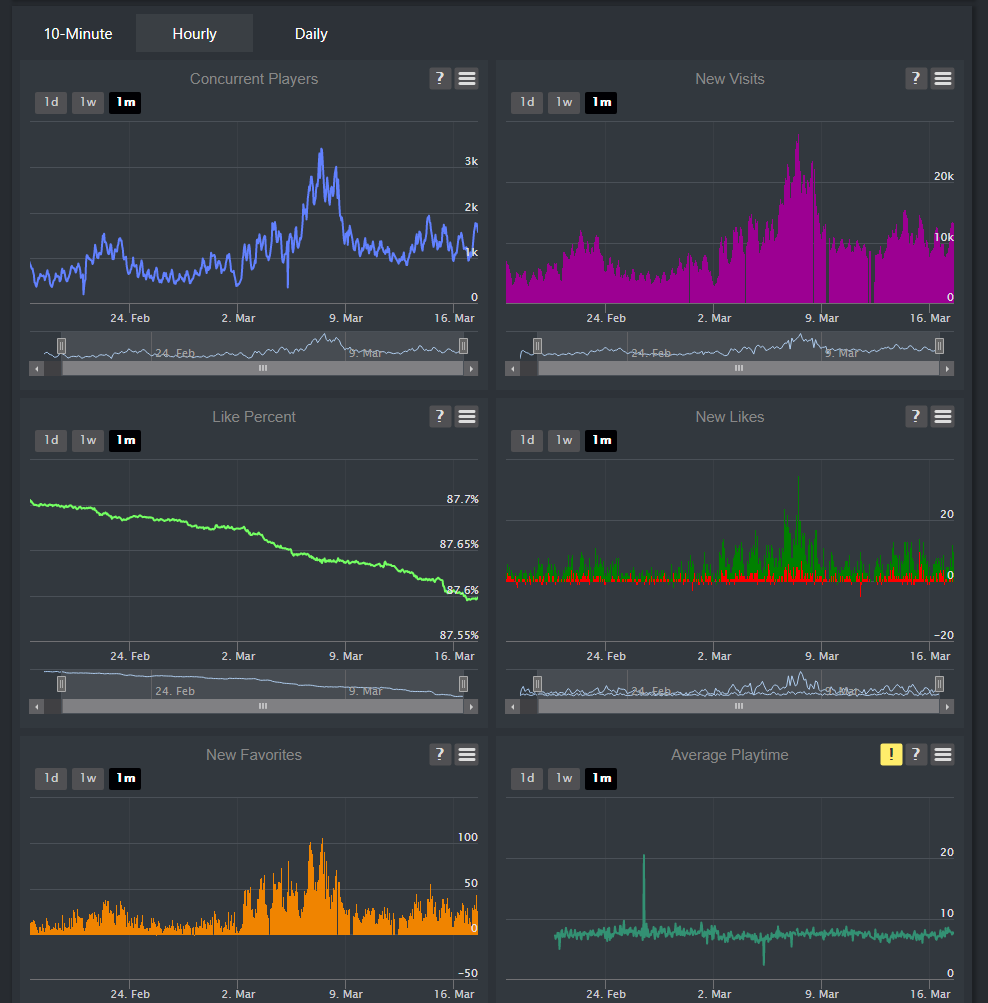Switch to the Daily tab
The width and height of the screenshot is (988, 1003).
pyautogui.click(x=311, y=33)
